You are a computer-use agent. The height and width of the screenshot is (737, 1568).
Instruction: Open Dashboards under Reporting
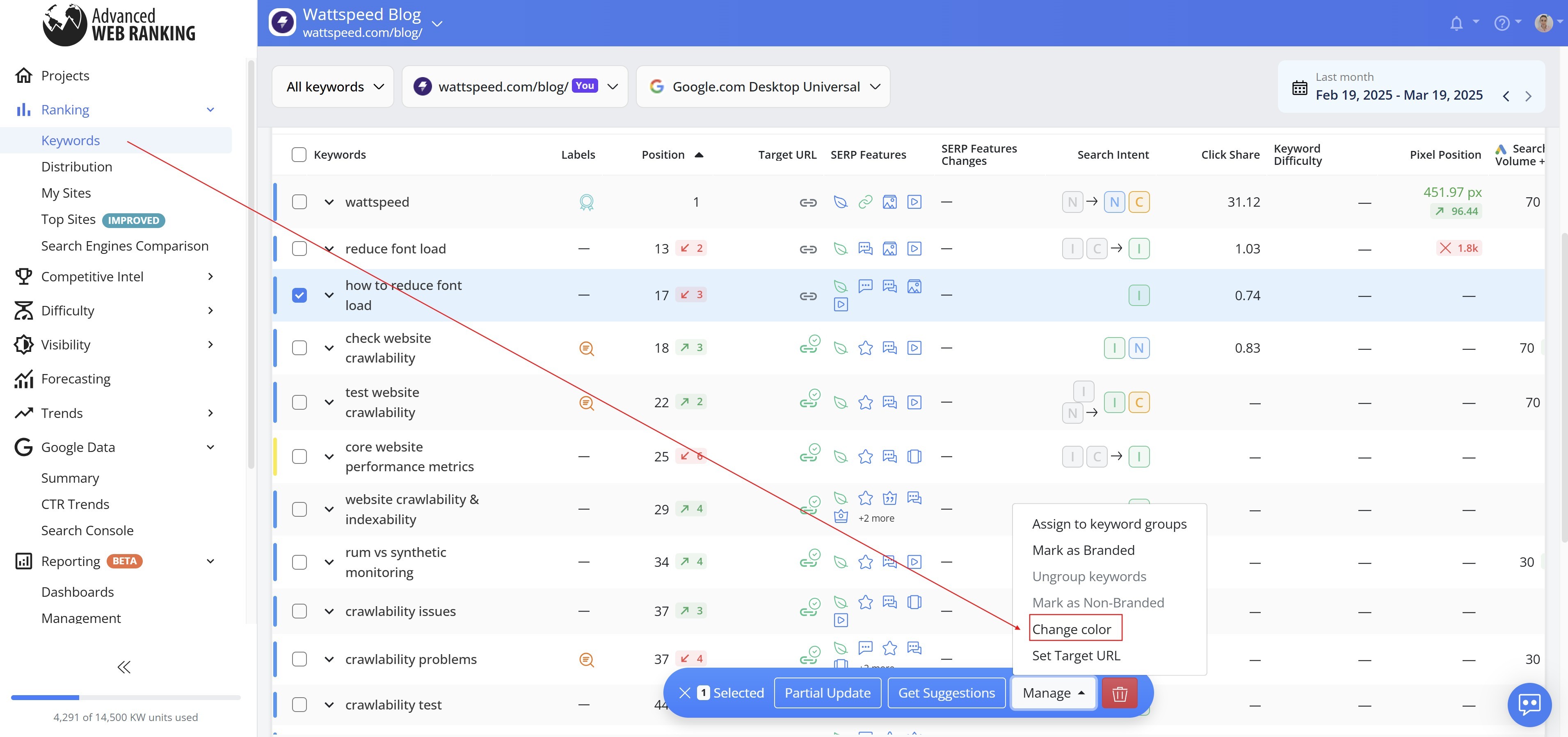point(77,592)
